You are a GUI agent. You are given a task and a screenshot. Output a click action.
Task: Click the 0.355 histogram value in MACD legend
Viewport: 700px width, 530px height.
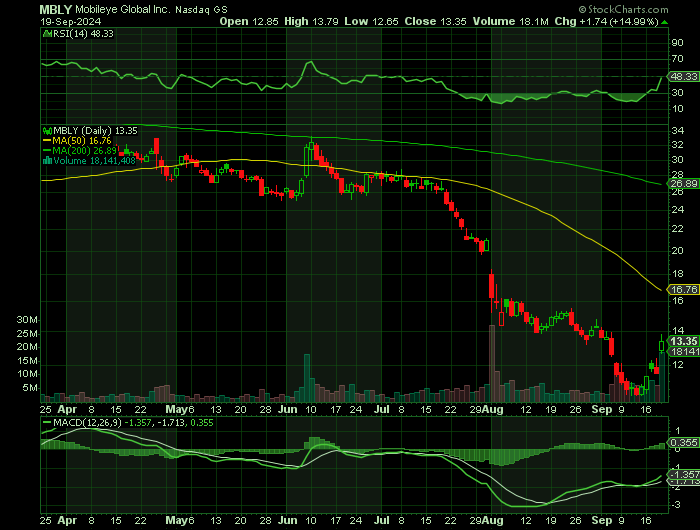[202, 422]
